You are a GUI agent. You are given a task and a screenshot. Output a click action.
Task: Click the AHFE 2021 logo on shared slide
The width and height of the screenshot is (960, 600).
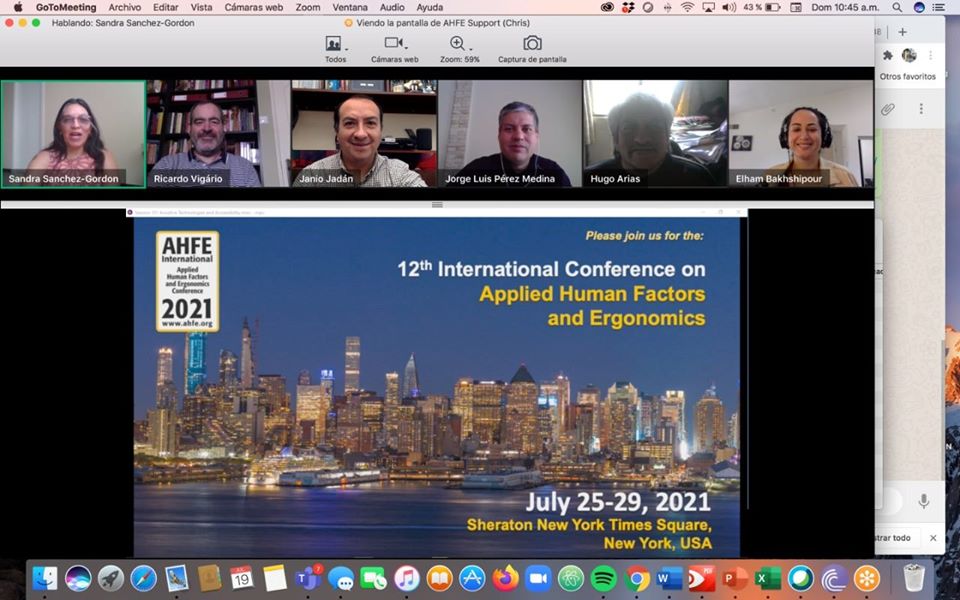coord(187,282)
